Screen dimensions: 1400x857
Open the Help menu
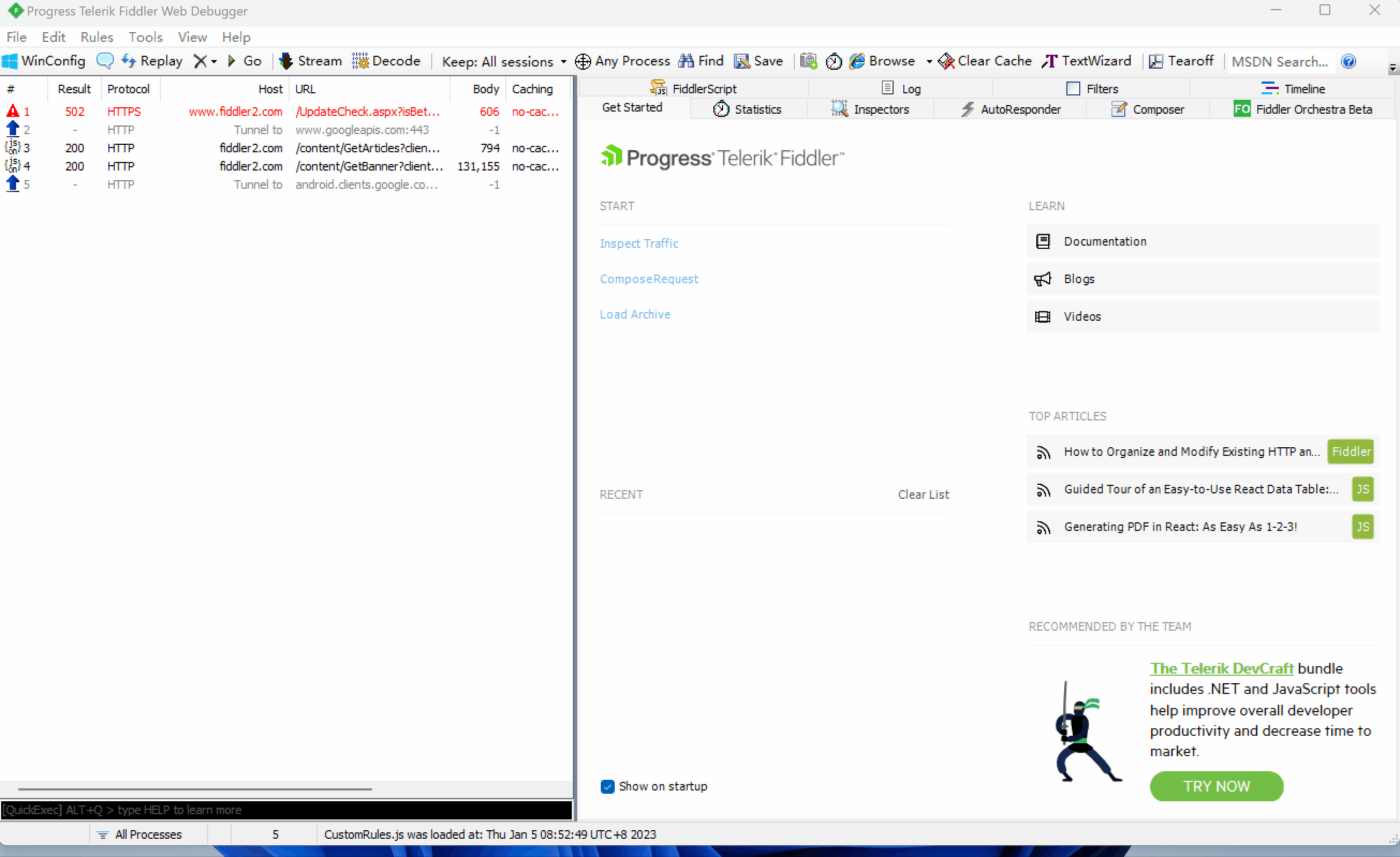[236, 37]
